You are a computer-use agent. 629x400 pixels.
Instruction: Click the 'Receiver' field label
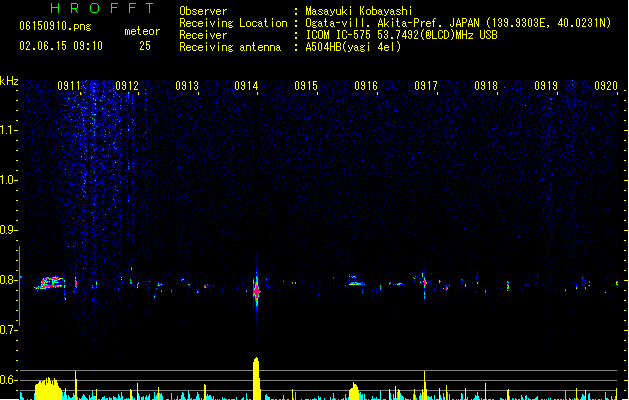point(203,35)
